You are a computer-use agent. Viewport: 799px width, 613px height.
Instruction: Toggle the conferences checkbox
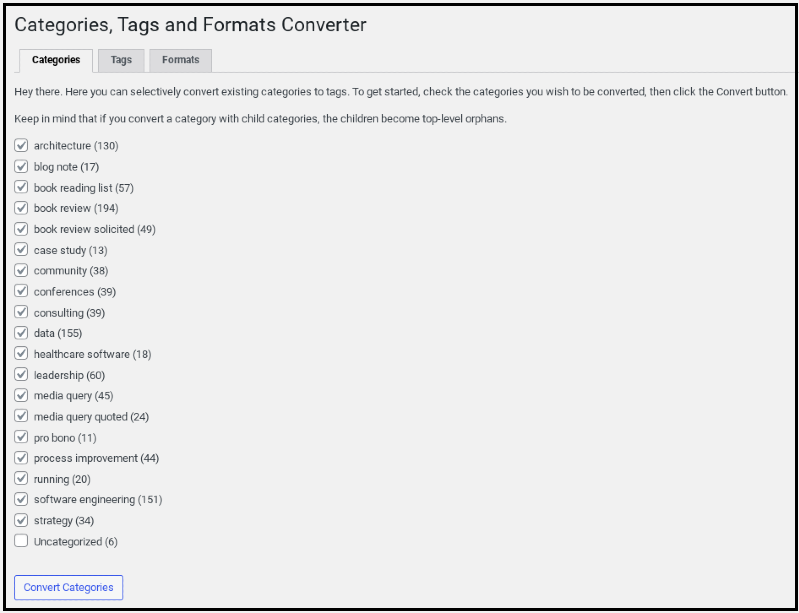click(21, 291)
